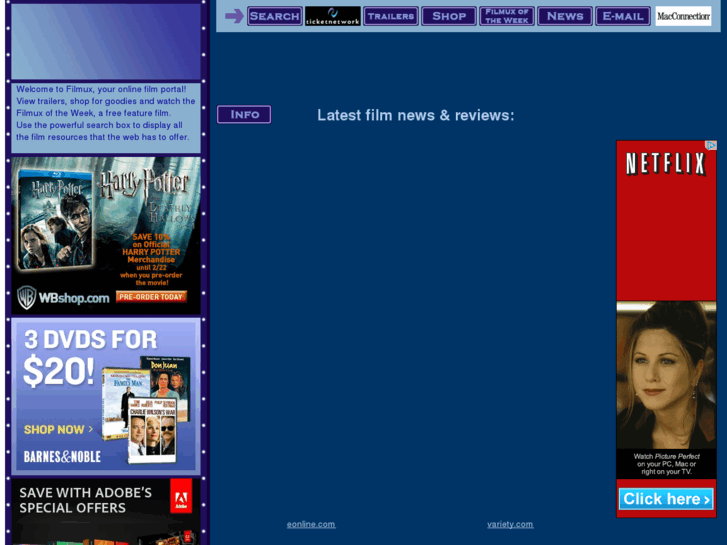
Task: Open the variety.com link
Action: pos(510,524)
